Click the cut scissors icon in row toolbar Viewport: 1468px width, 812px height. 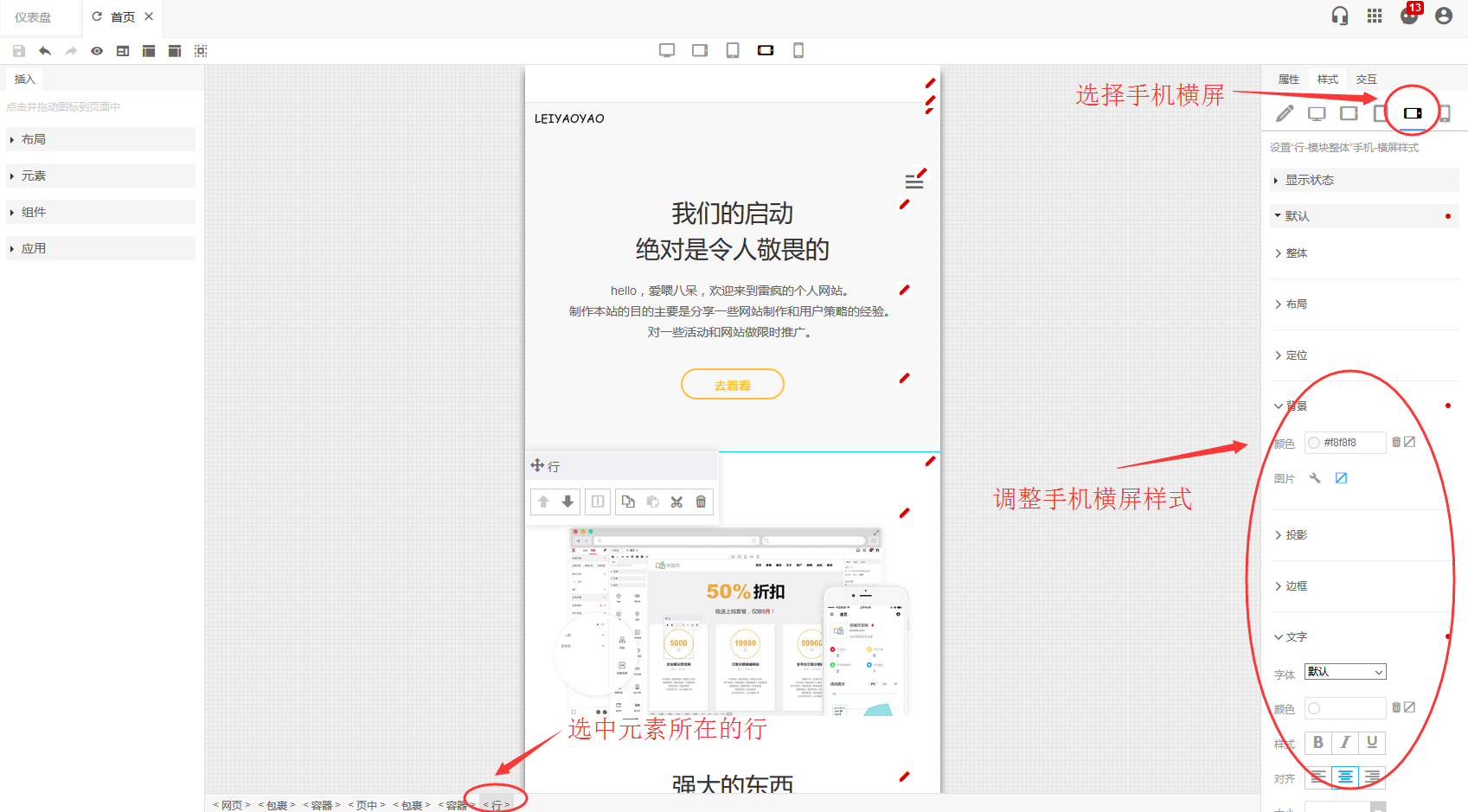tap(676, 502)
